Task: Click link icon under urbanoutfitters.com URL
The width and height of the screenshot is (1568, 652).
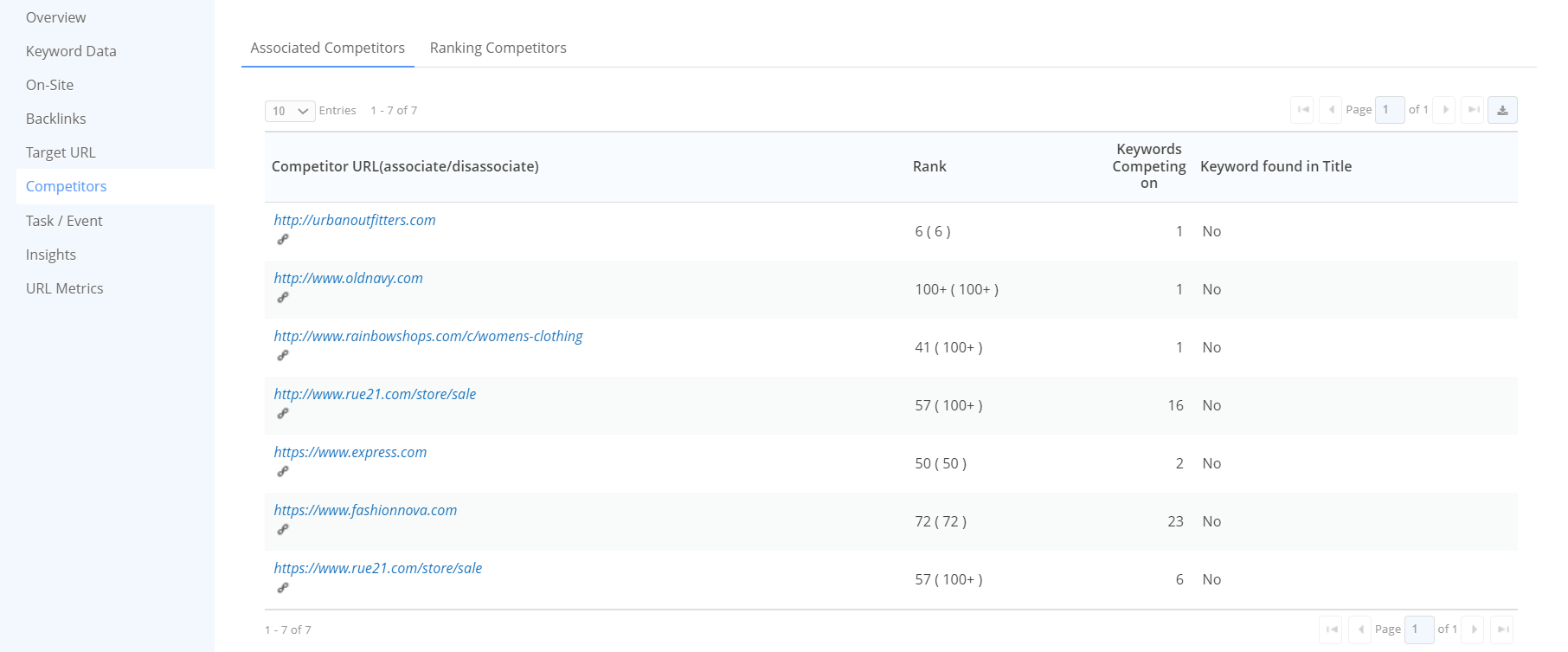Action: coord(282,240)
